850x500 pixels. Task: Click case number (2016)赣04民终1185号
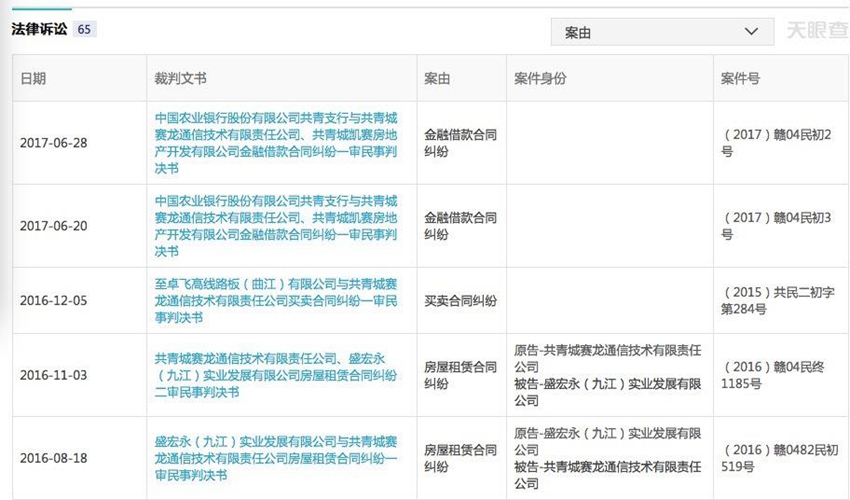tap(773, 375)
